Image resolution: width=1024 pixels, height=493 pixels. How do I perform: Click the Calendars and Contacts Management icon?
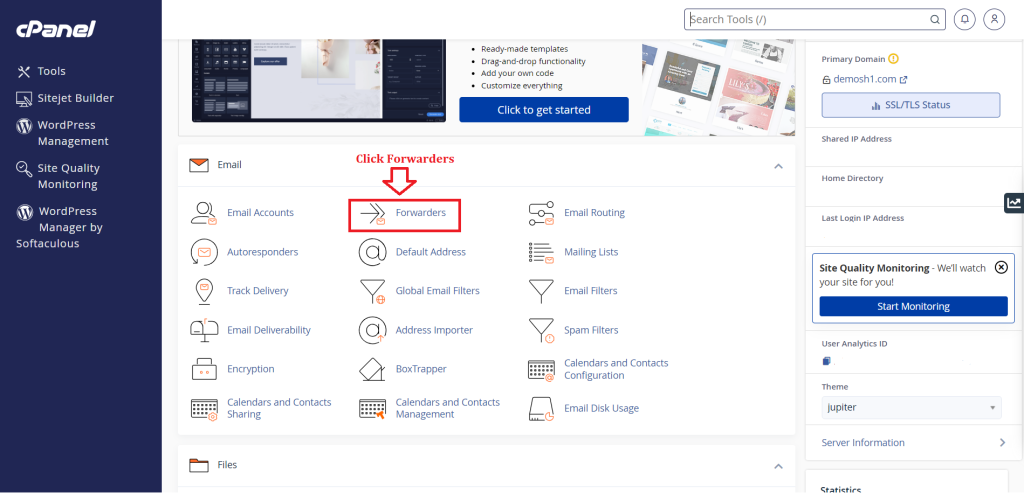click(373, 409)
